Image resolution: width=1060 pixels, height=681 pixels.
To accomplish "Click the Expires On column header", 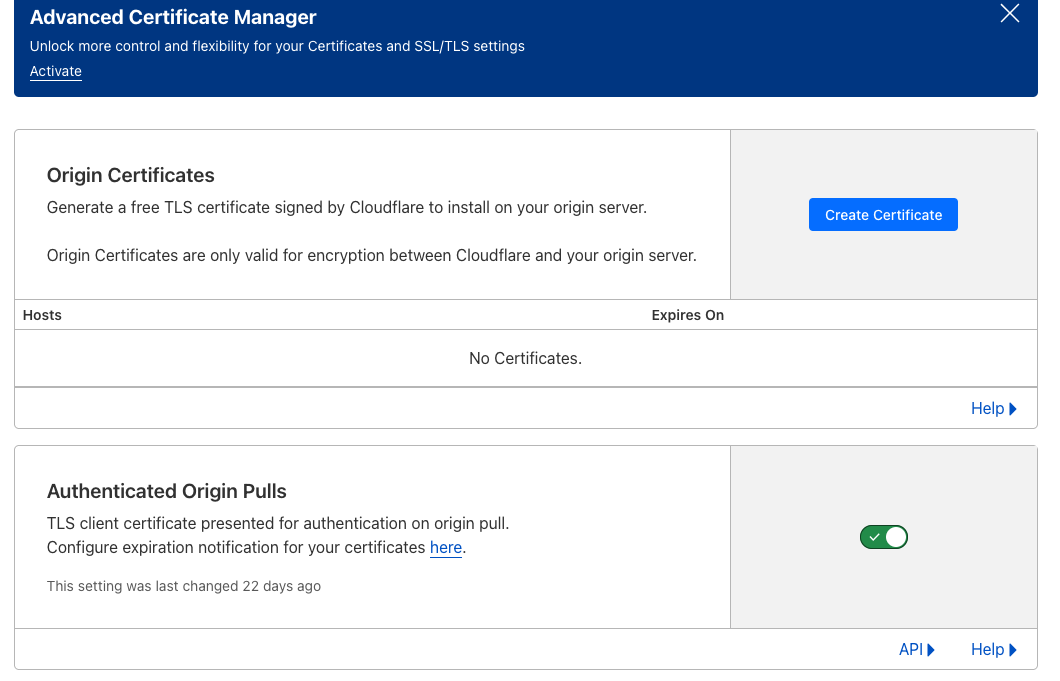I will point(687,315).
